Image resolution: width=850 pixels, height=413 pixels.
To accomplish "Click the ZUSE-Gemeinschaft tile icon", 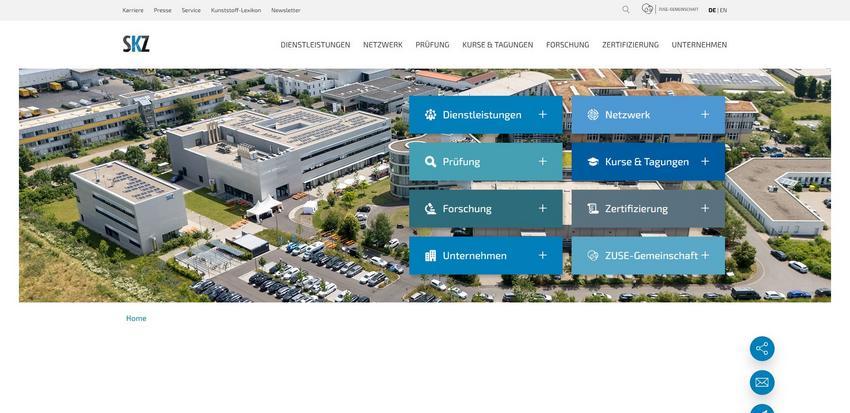I will coord(593,255).
